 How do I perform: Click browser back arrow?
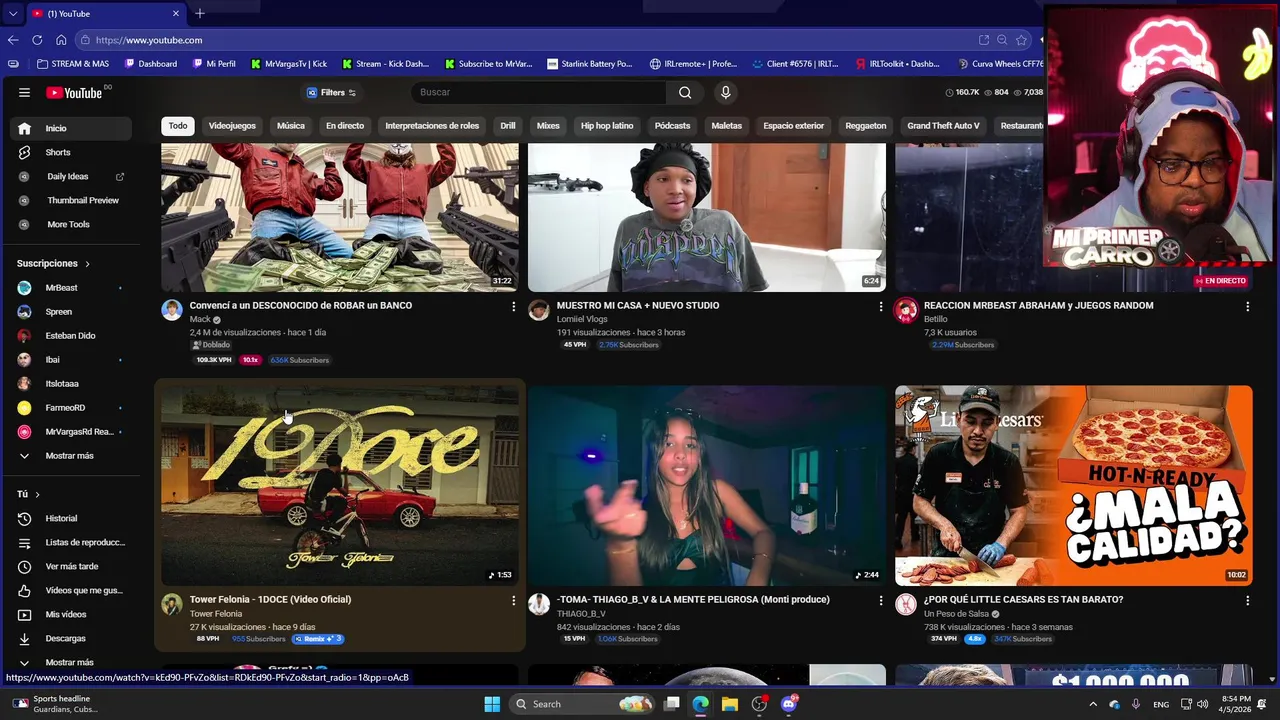click(x=13, y=40)
